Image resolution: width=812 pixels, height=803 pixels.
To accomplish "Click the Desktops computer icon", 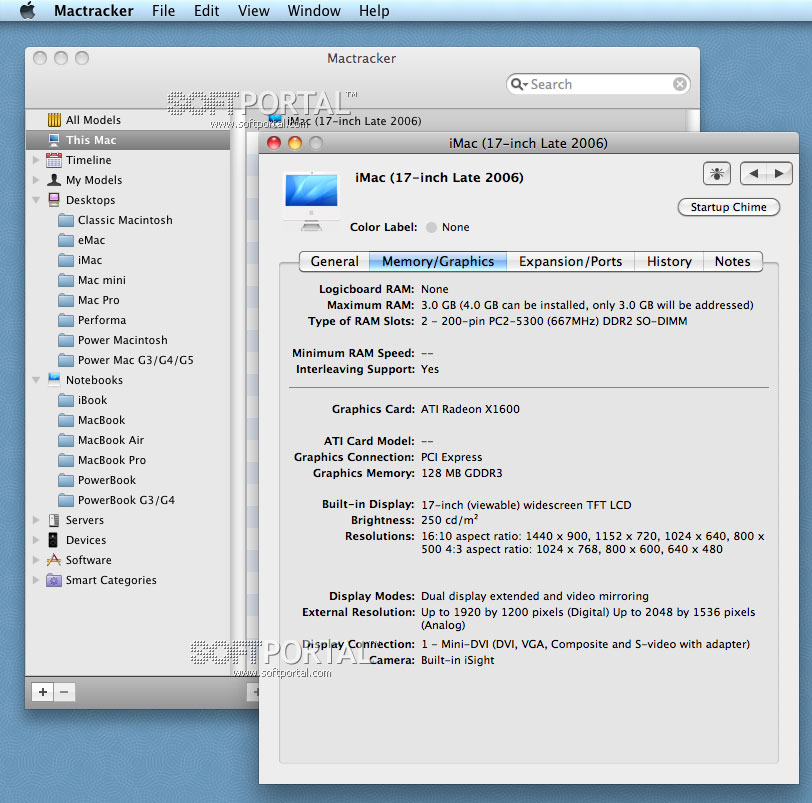I will click(x=54, y=200).
